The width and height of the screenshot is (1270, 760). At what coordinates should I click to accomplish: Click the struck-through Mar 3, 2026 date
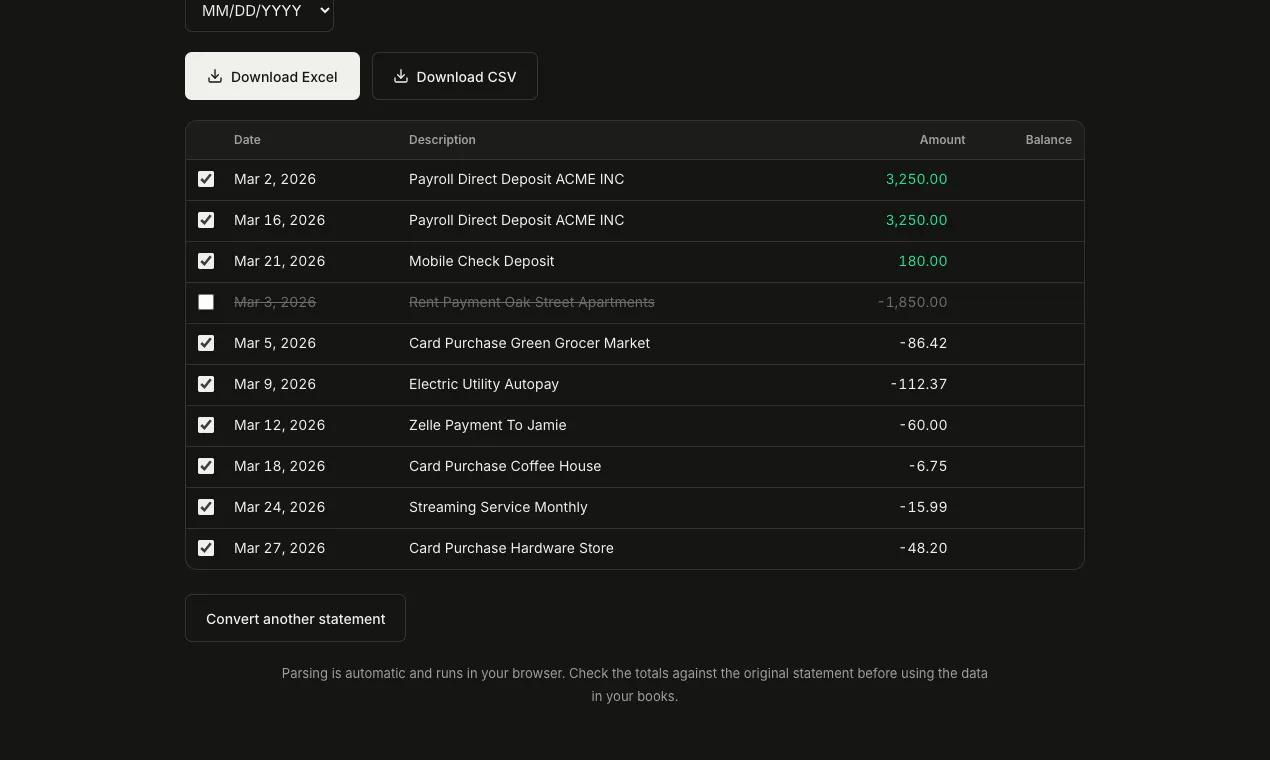click(x=275, y=302)
